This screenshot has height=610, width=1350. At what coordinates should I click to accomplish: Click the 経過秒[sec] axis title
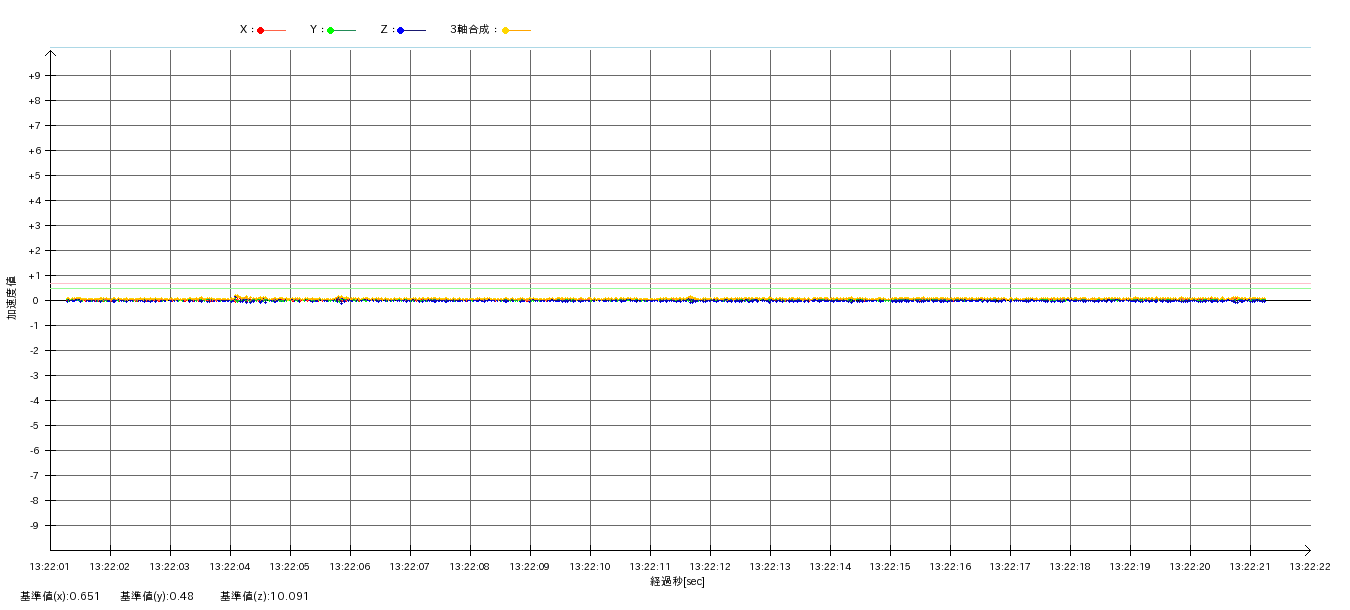tap(677, 581)
